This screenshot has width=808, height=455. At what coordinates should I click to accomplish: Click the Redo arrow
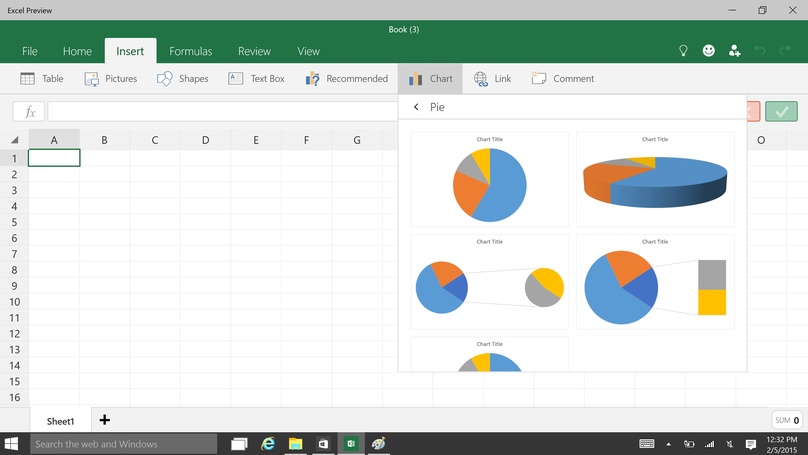click(x=785, y=50)
